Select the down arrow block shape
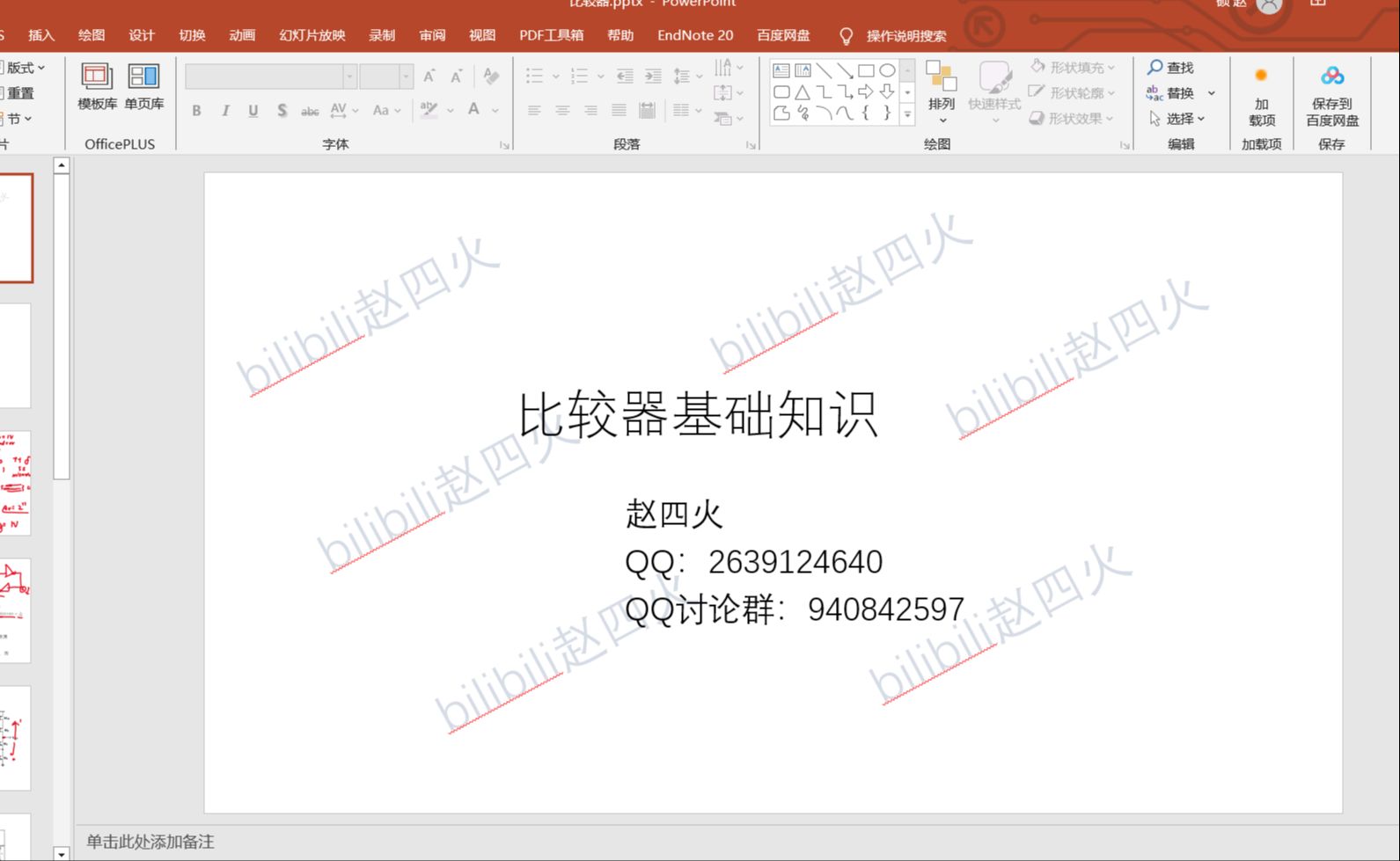The height and width of the screenshot is (861, 1400). tap(887, 91)
